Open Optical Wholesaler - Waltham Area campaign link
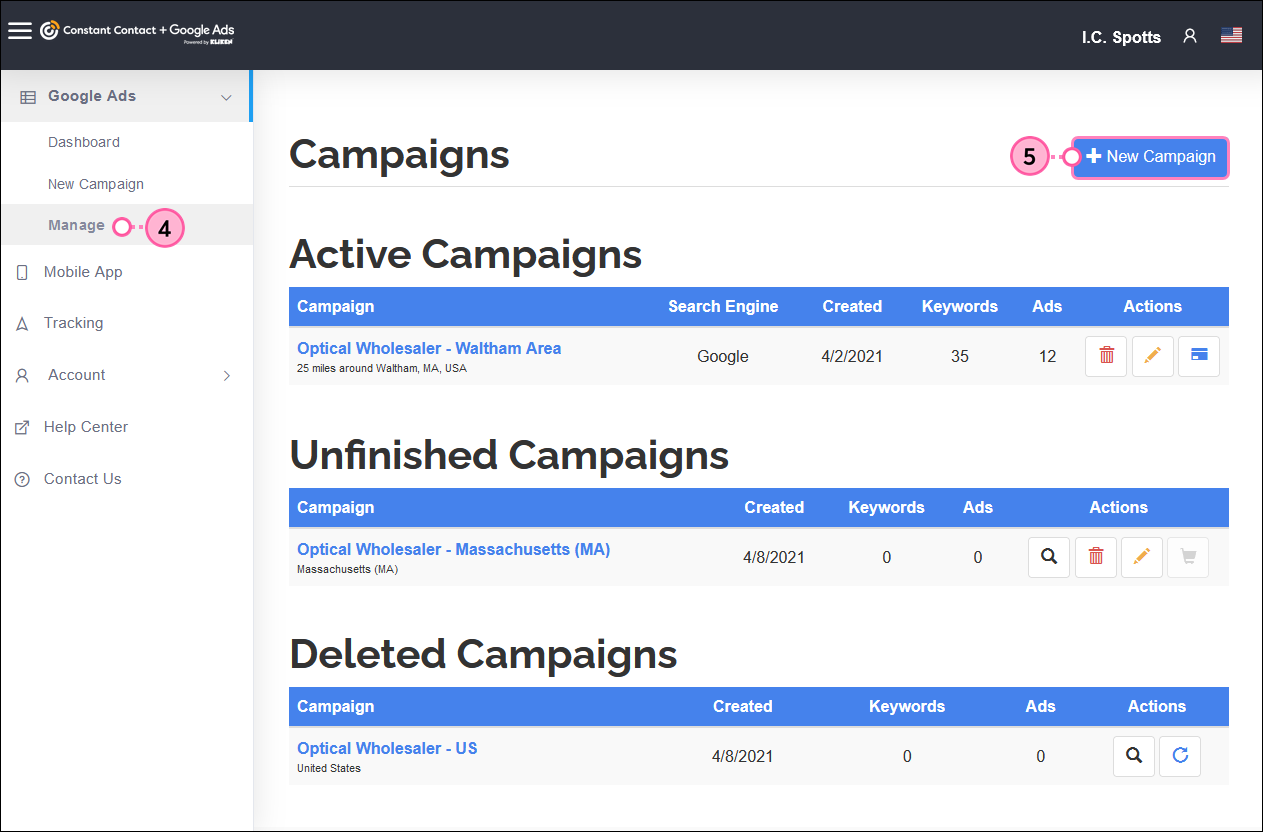Screen dimensions: 1263x832 429,348
